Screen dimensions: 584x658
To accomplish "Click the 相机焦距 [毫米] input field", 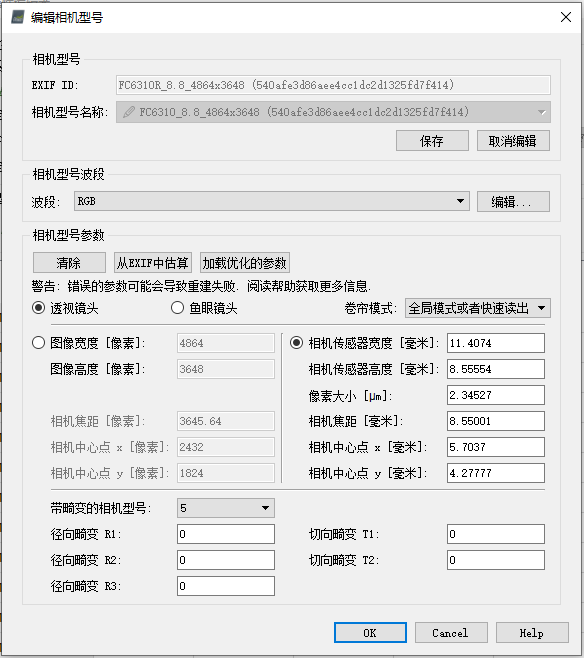I will tap(496, 421).
